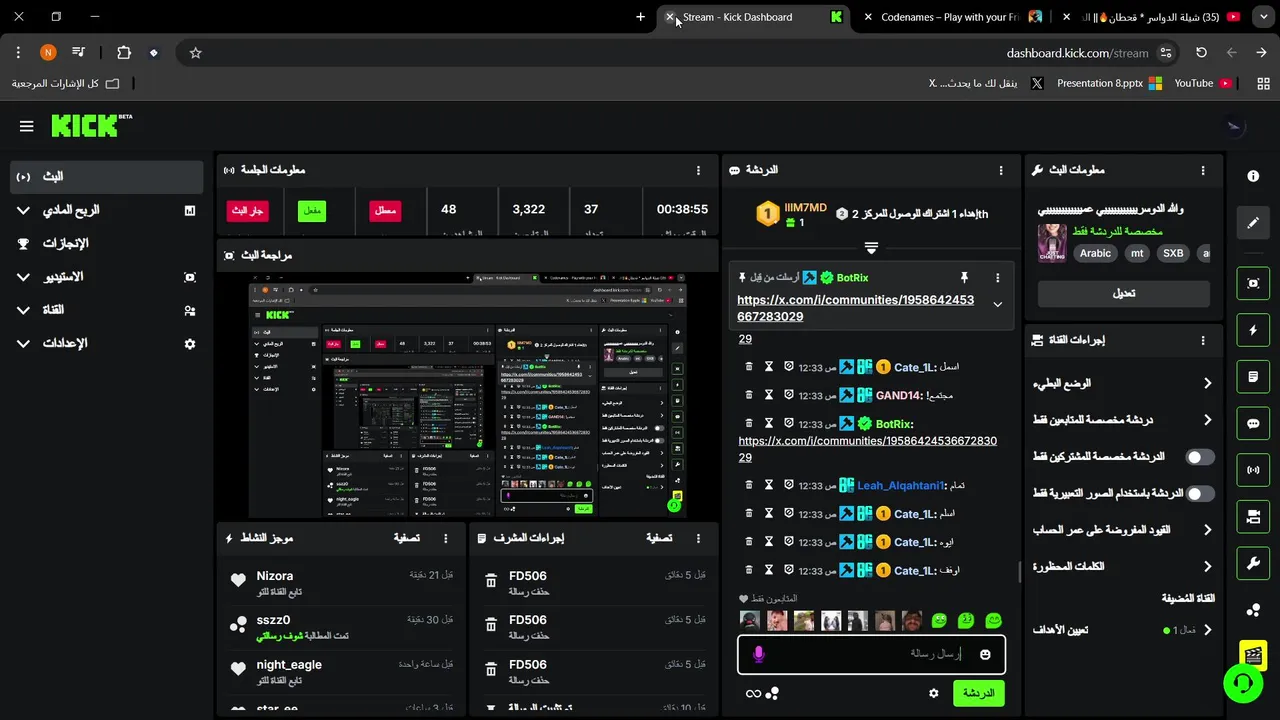Expand the القناة sidebar section
Image resolution: width=1280 pixels, height=720 pixels.
(x=24, y=310)
